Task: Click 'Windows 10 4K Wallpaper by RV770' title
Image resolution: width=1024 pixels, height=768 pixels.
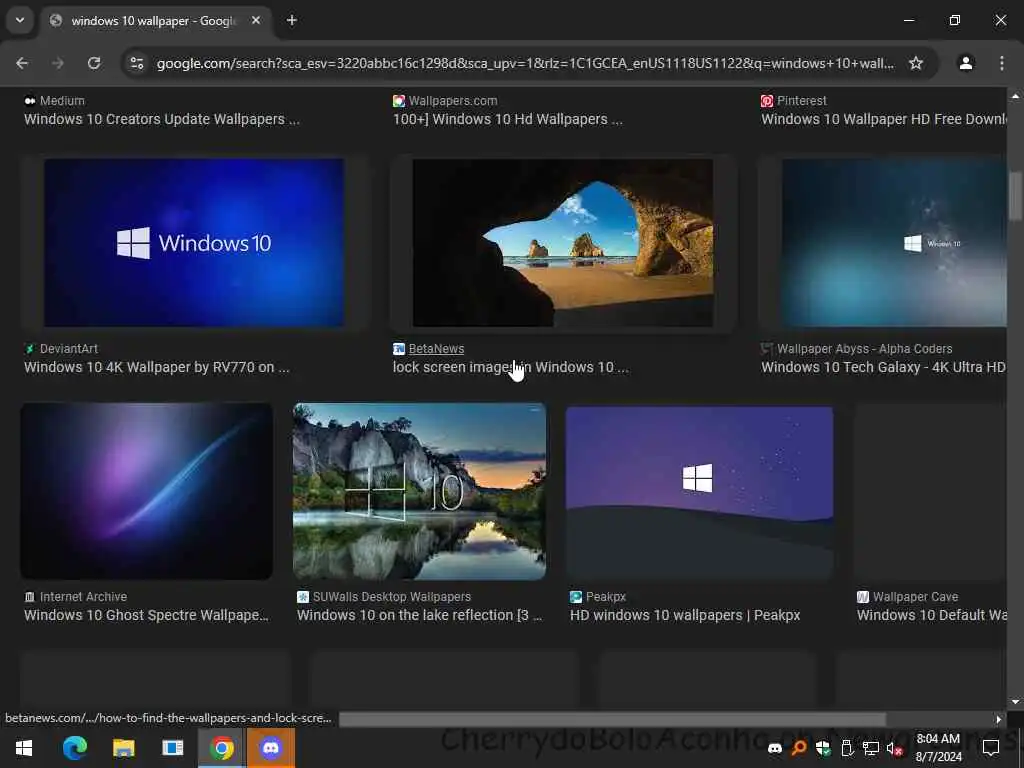Action: click(x=157, y=368)
